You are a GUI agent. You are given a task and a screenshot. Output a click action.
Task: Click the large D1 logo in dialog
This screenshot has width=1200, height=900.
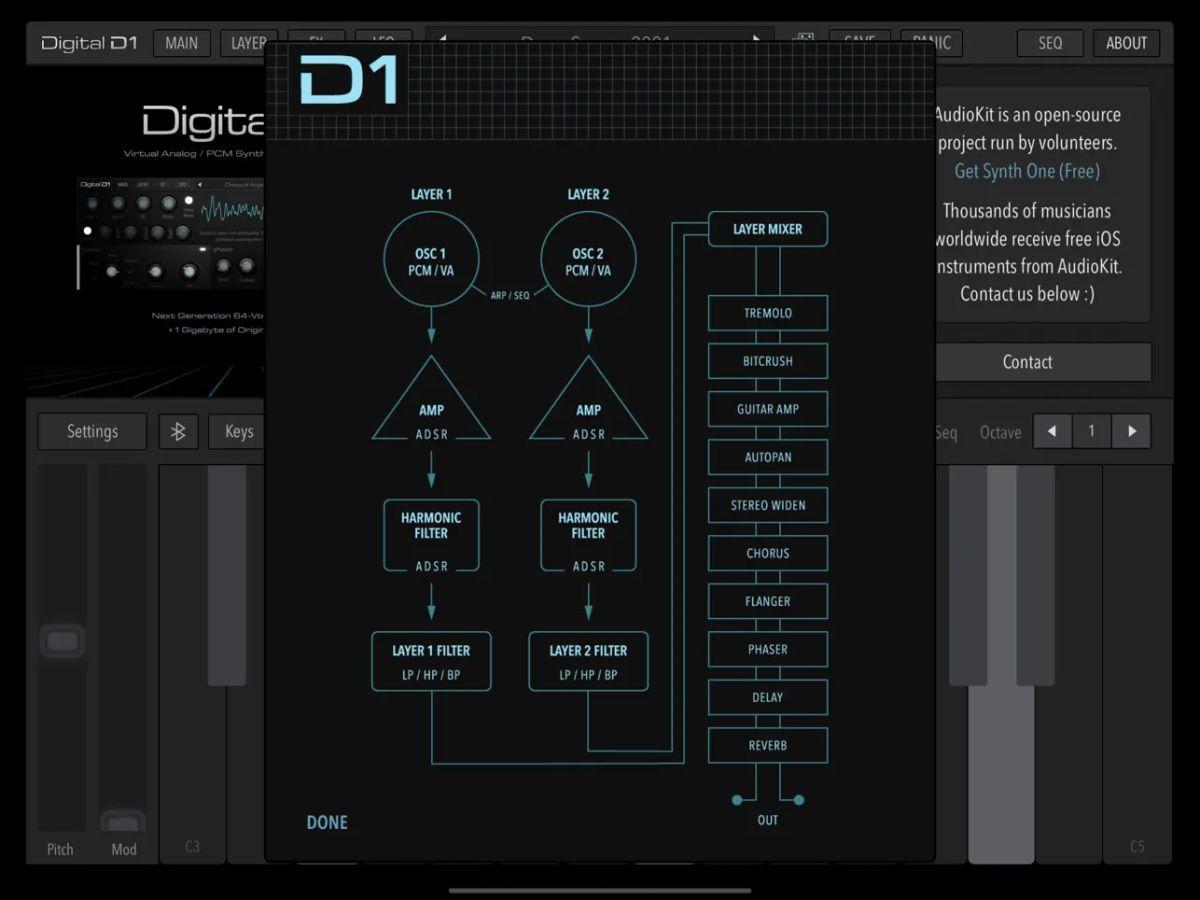point(349,80)
